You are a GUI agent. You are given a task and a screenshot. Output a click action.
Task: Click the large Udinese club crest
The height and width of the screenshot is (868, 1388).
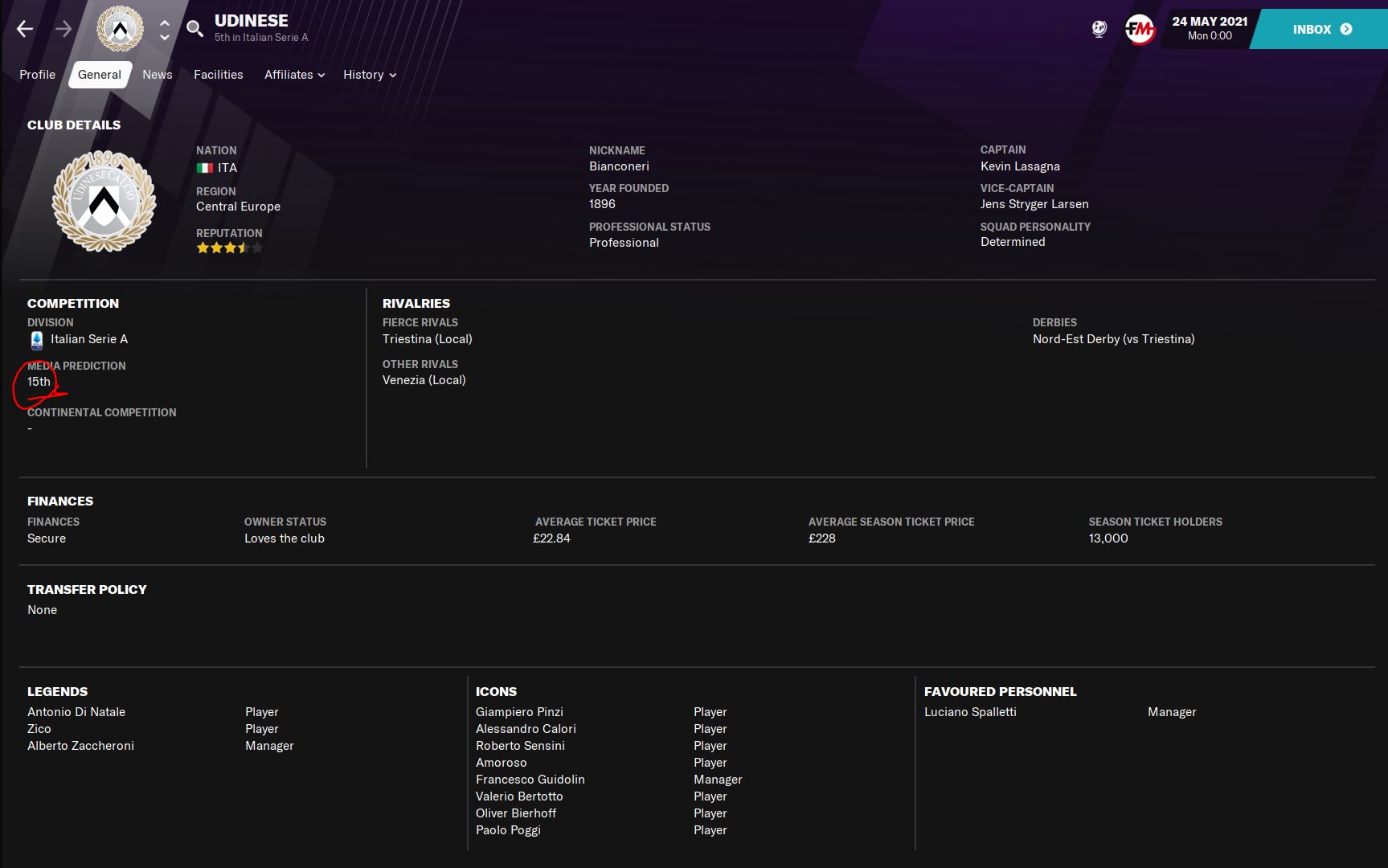[104, 201]
